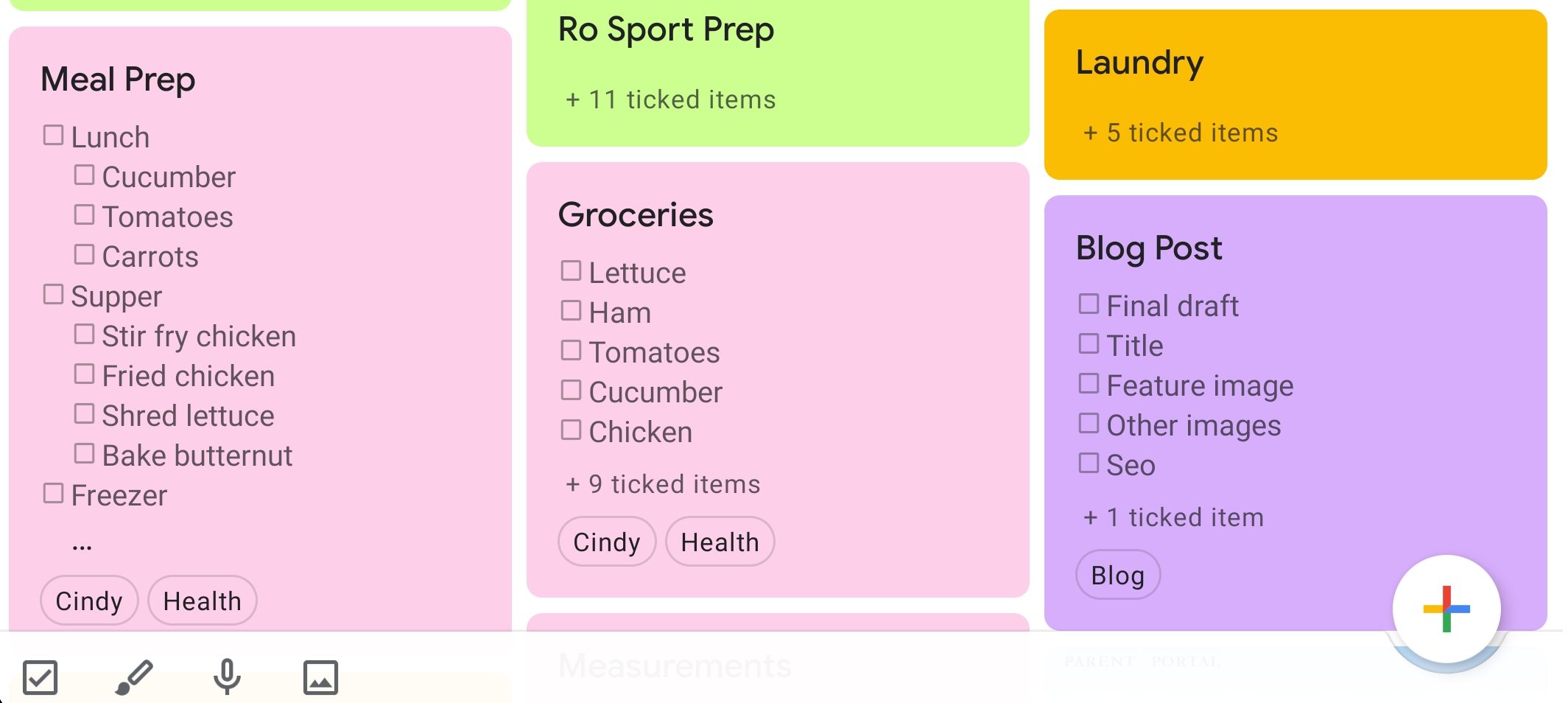The image size is (1568, 703).
Task: Show the 11 ticked items in Ro Sport Prep
Action: [x=670, y=99]
